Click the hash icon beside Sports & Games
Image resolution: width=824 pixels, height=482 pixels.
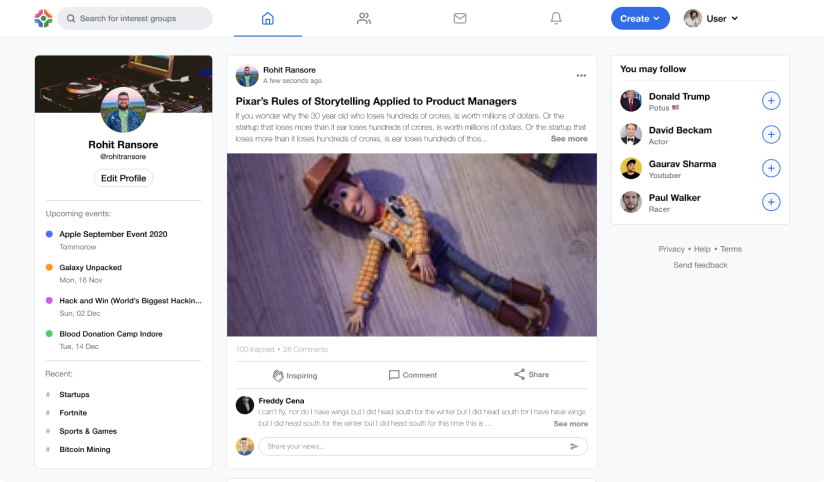(x=48, y=431)
